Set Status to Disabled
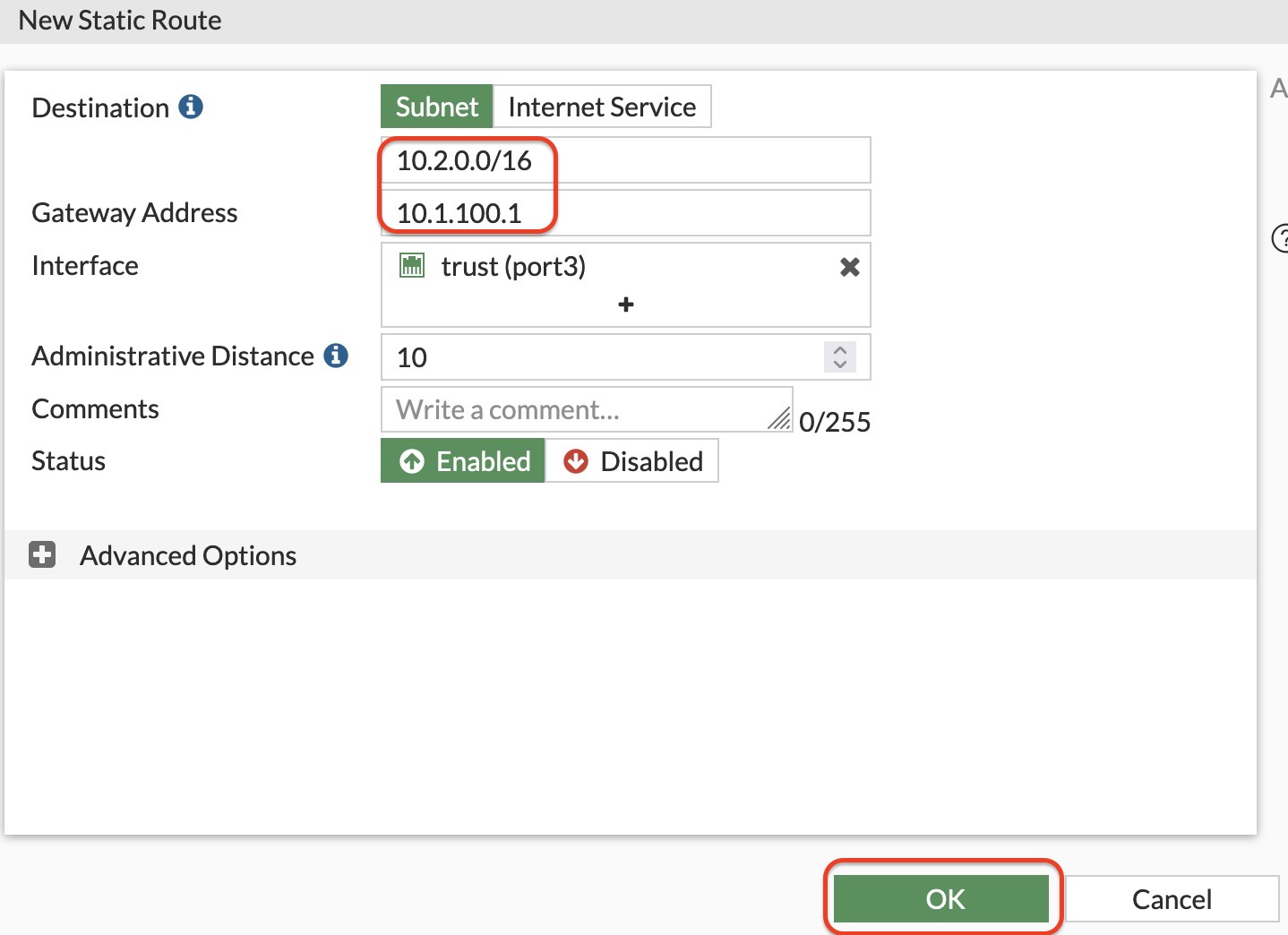 point(632,460)
